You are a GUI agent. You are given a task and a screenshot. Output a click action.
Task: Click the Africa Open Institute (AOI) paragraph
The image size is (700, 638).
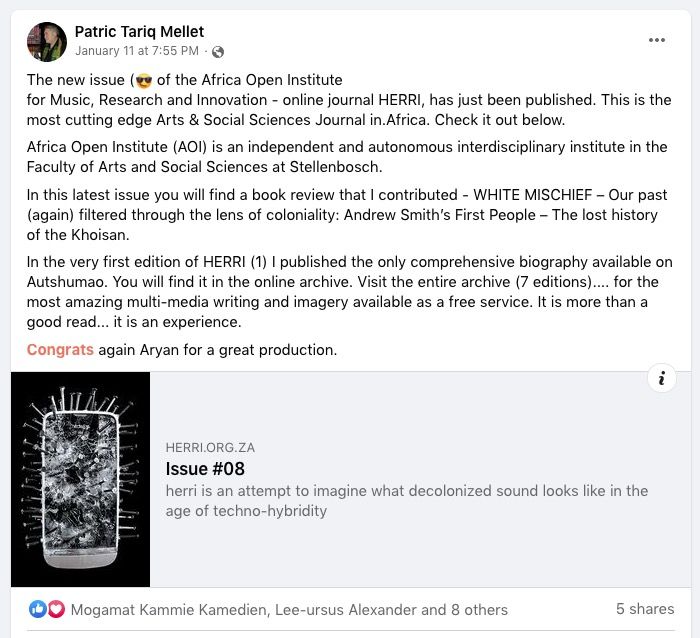point(346,156)
